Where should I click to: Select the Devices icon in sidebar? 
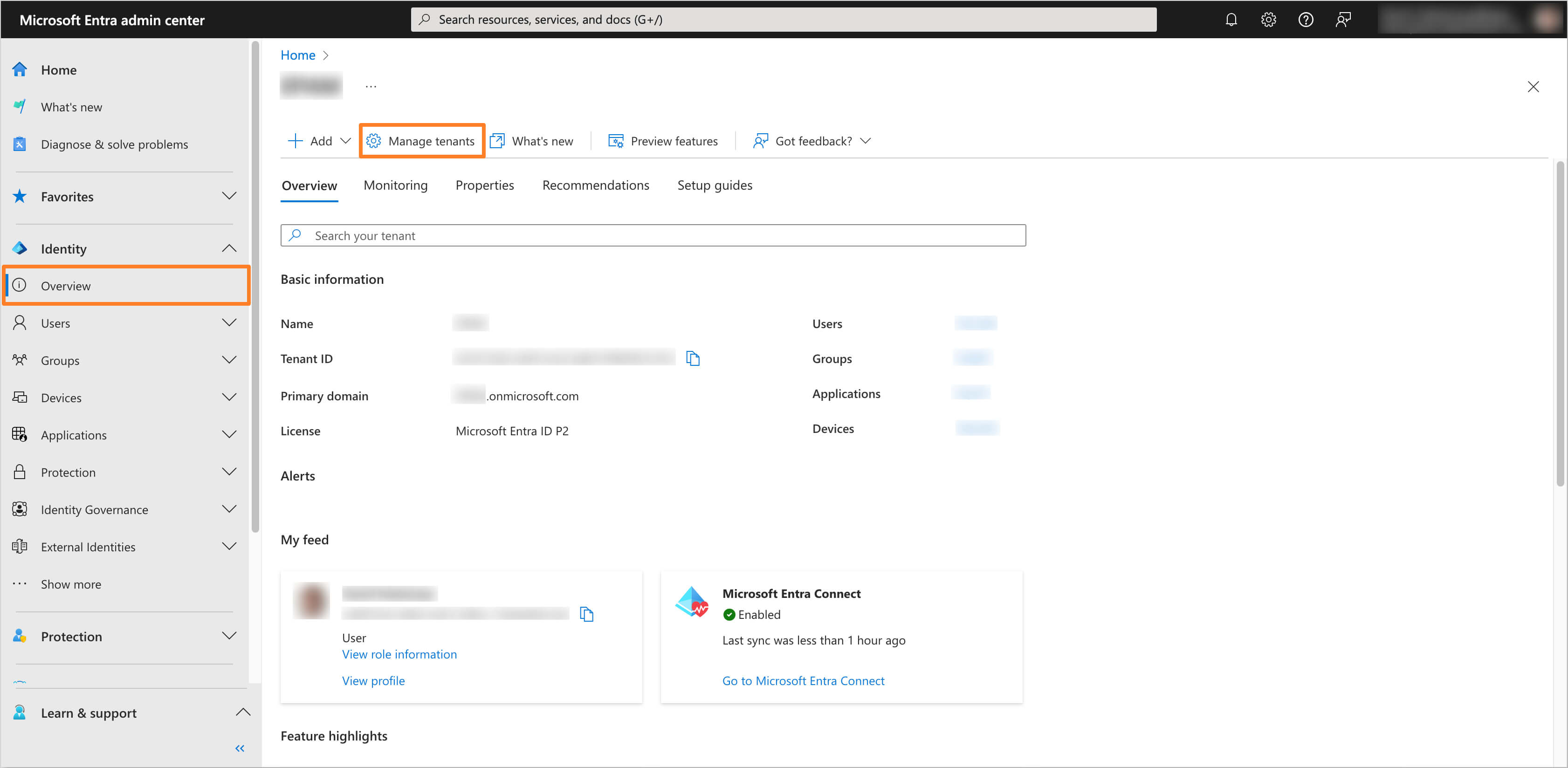(20, 398)
